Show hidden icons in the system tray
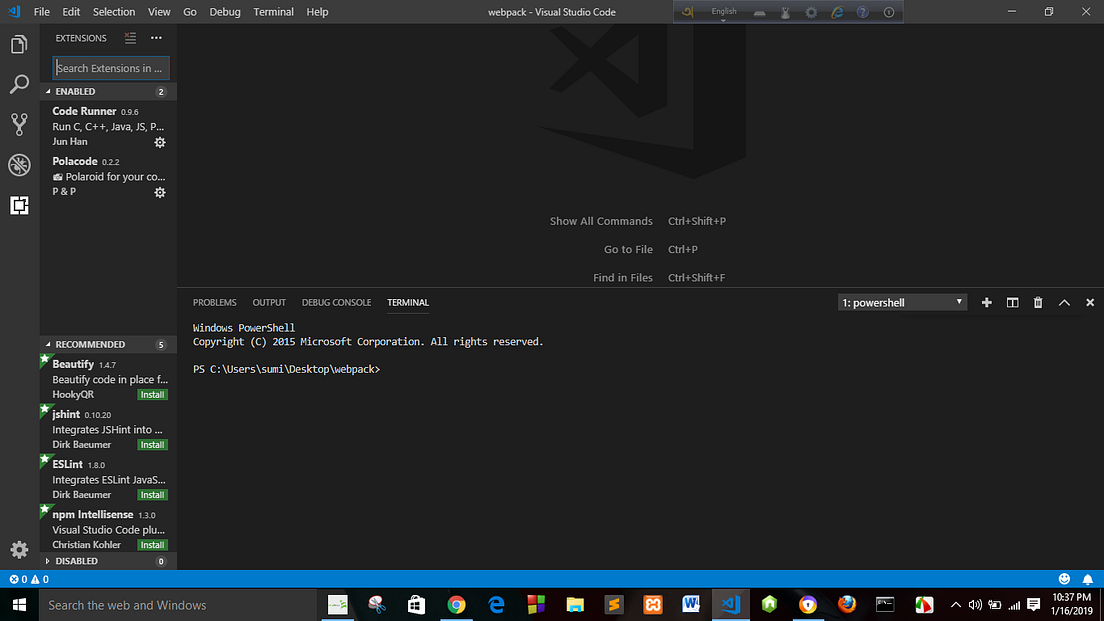 (x=956, y=604)
